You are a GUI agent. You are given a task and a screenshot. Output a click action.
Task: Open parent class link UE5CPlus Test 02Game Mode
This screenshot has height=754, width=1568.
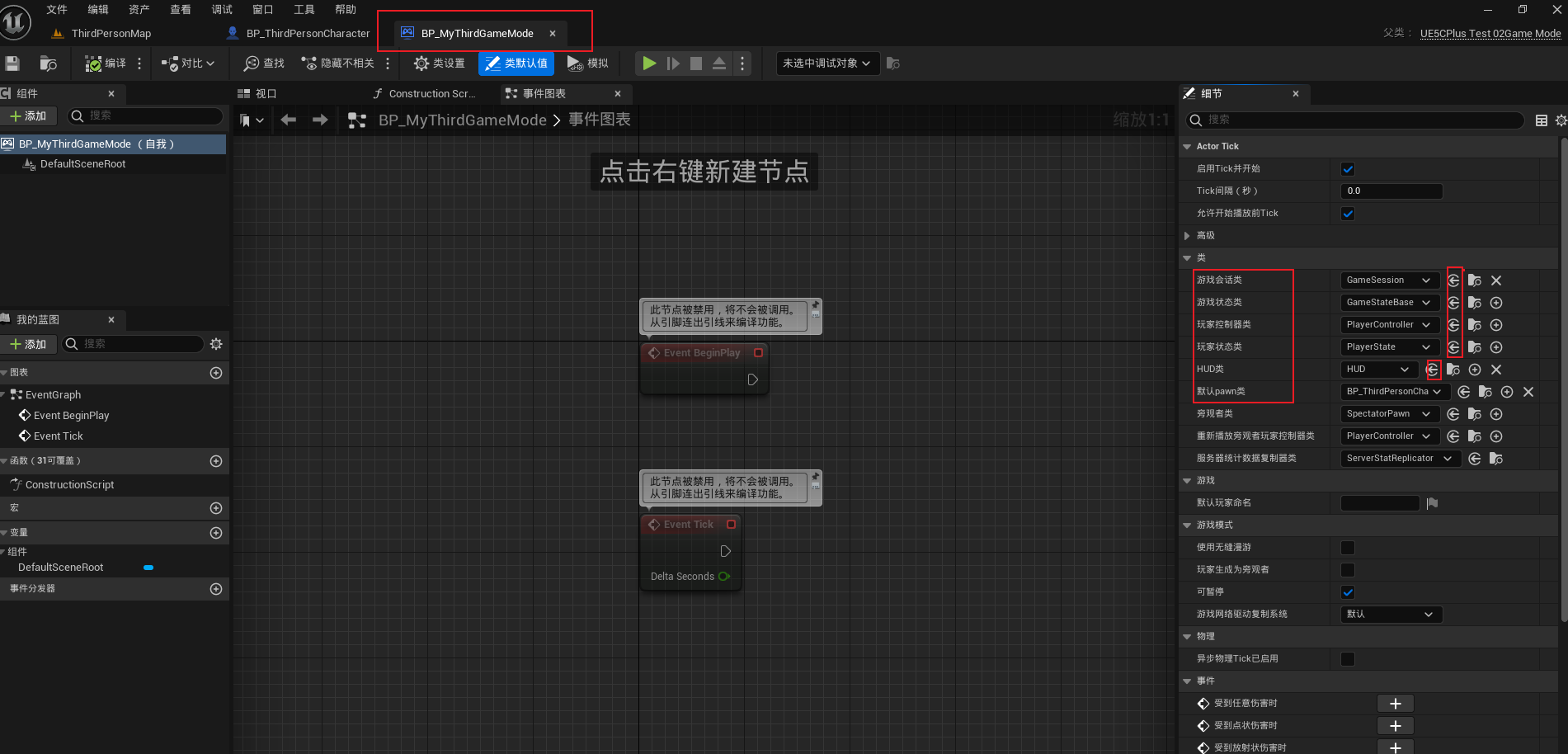(x=1490, y=34)
